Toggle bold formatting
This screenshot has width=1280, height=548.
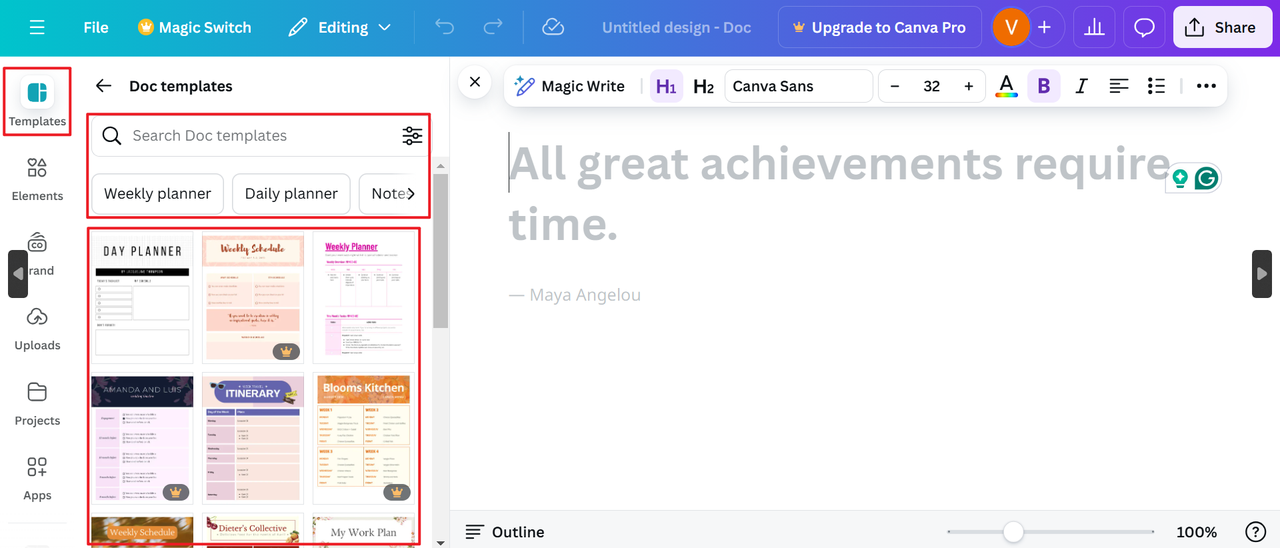[x=1043, y=86]
